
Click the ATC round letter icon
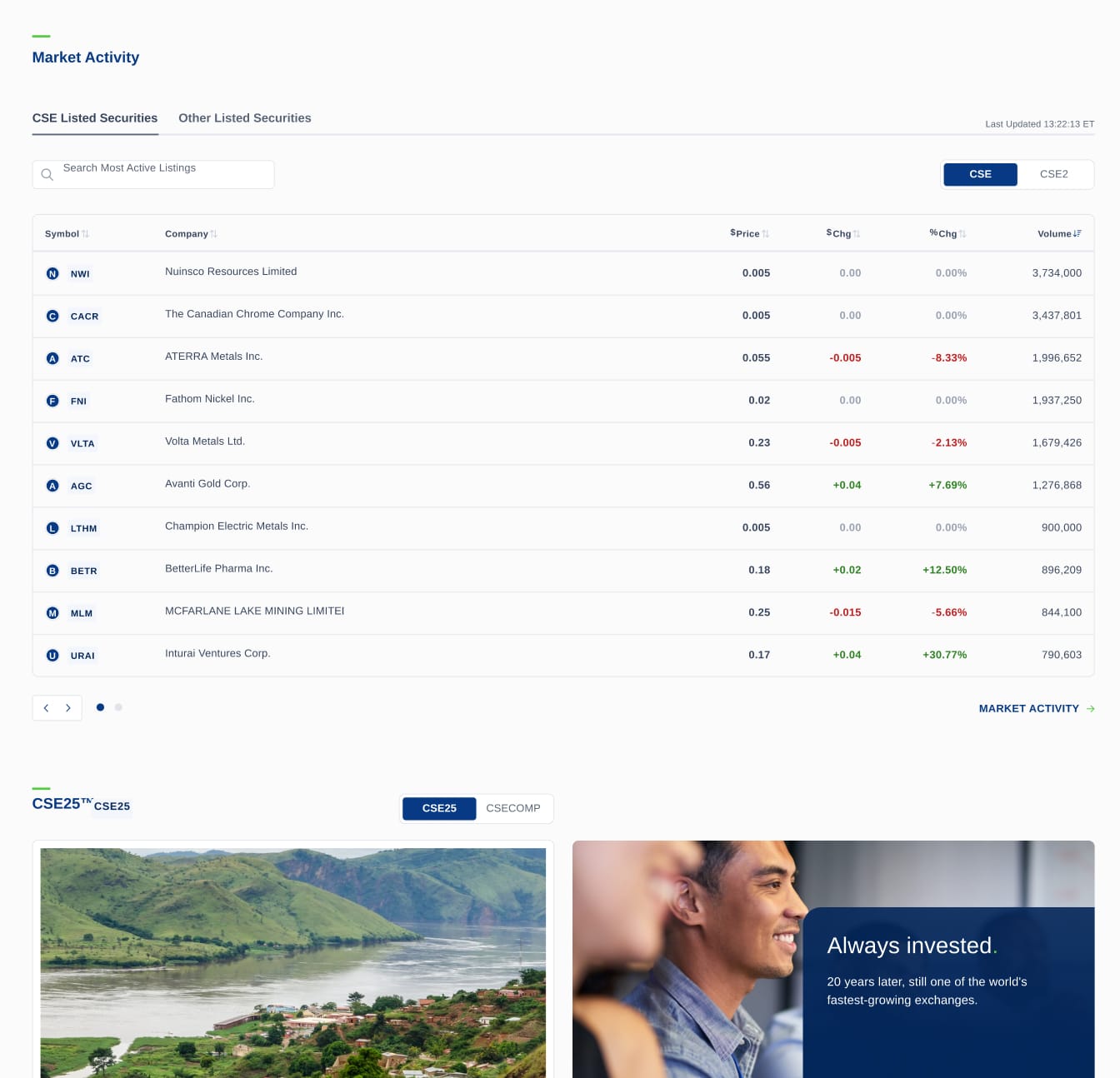(52, 358)
